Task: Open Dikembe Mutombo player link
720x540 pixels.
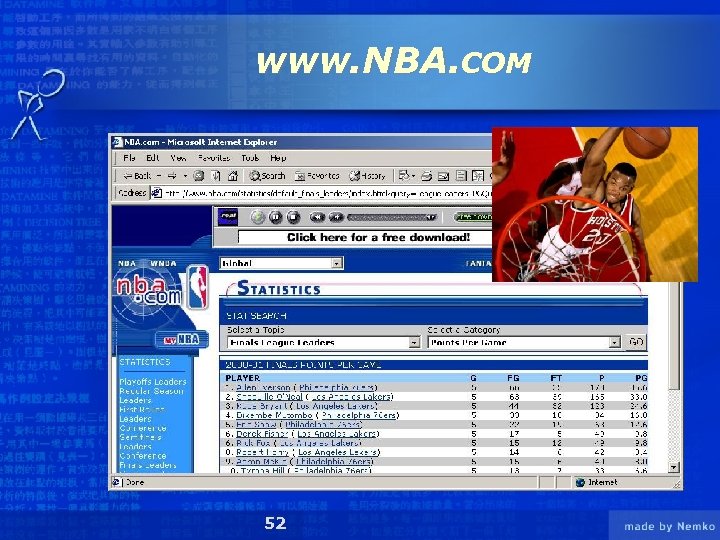Action: (x=274, y=415)
